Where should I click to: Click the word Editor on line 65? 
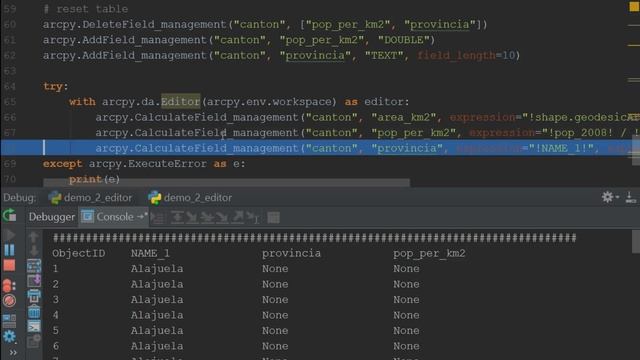[180, 102]
